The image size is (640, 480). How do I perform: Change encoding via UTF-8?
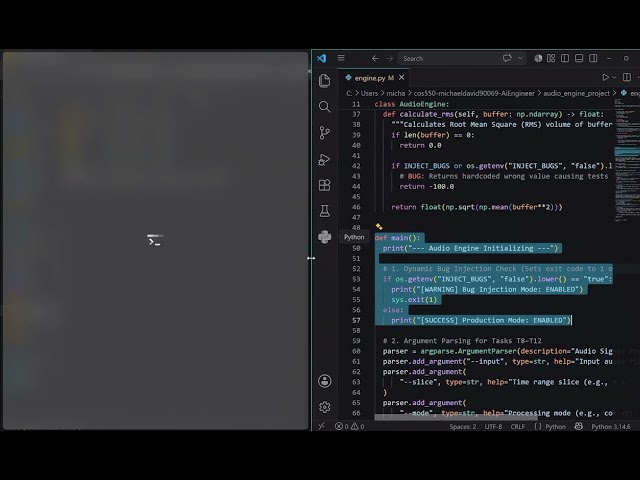[x=493, y=427]
